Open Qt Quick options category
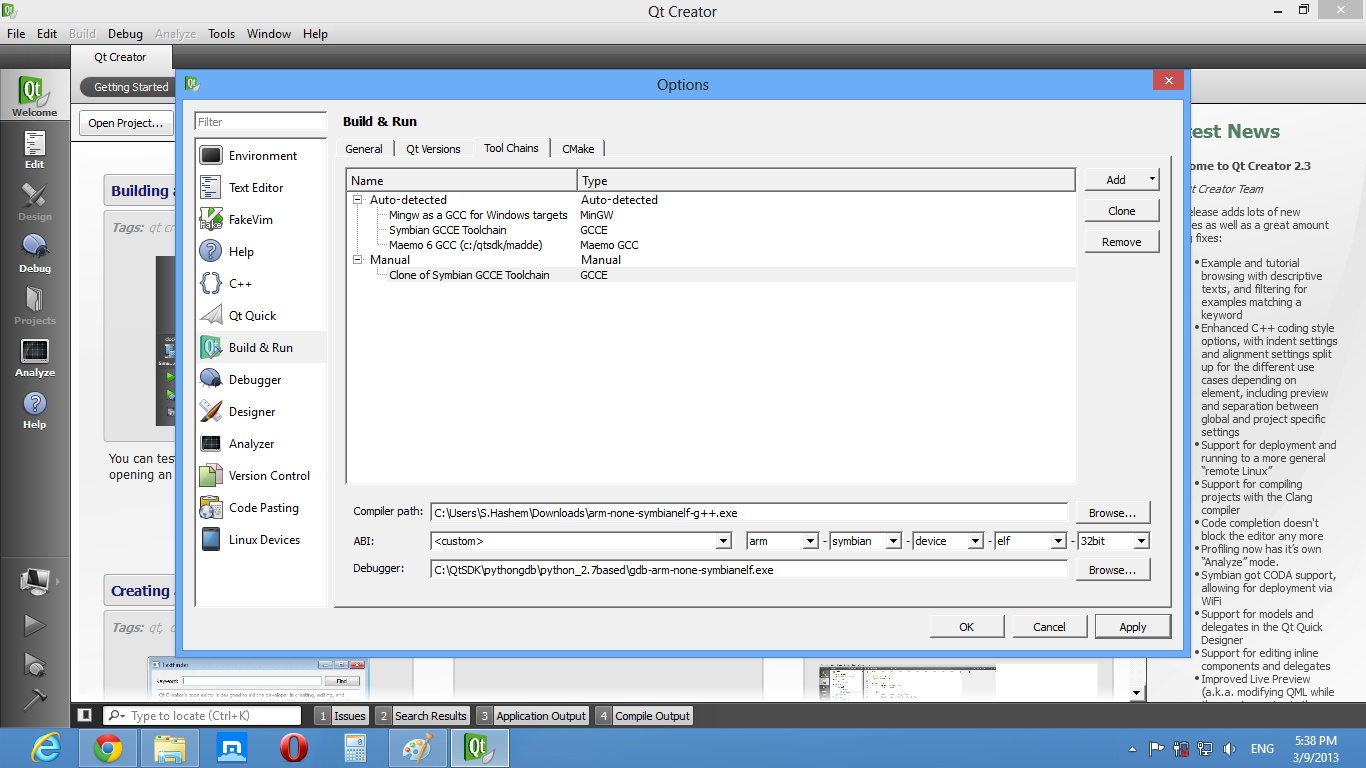This screenshot has height=768, width=1366. (x=252, y=316)
